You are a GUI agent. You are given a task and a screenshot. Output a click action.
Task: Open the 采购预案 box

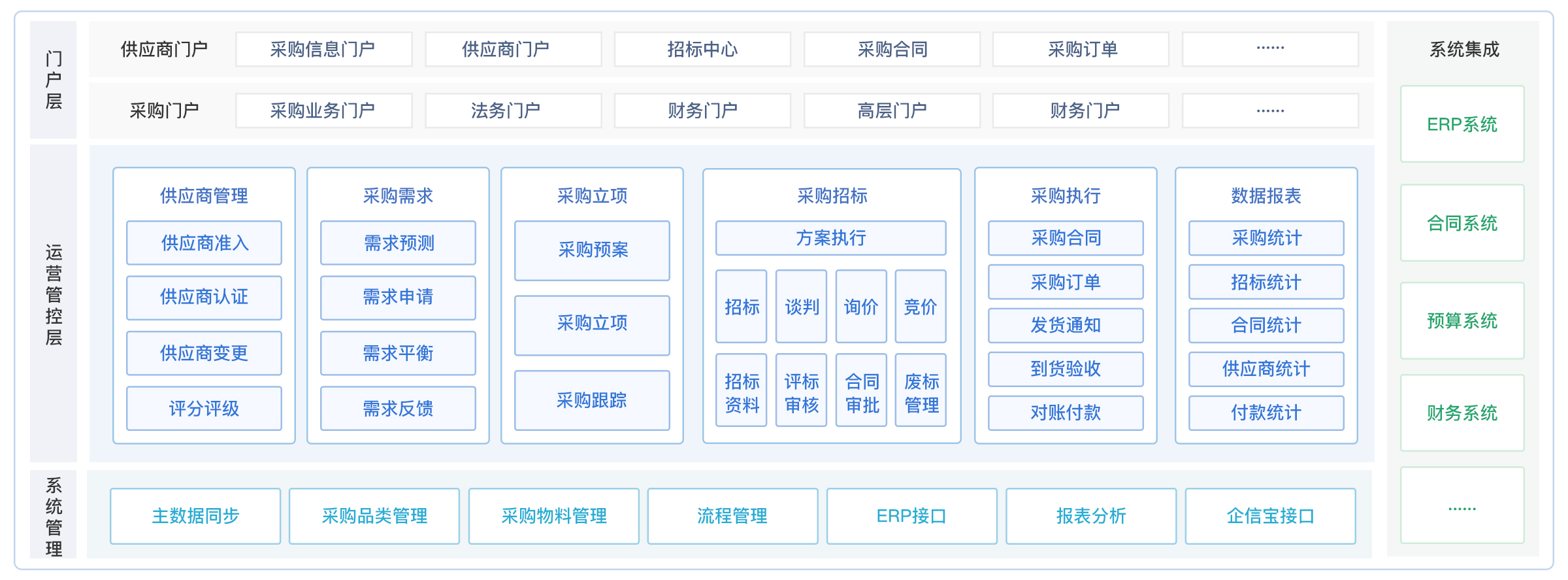pos(592,250)
